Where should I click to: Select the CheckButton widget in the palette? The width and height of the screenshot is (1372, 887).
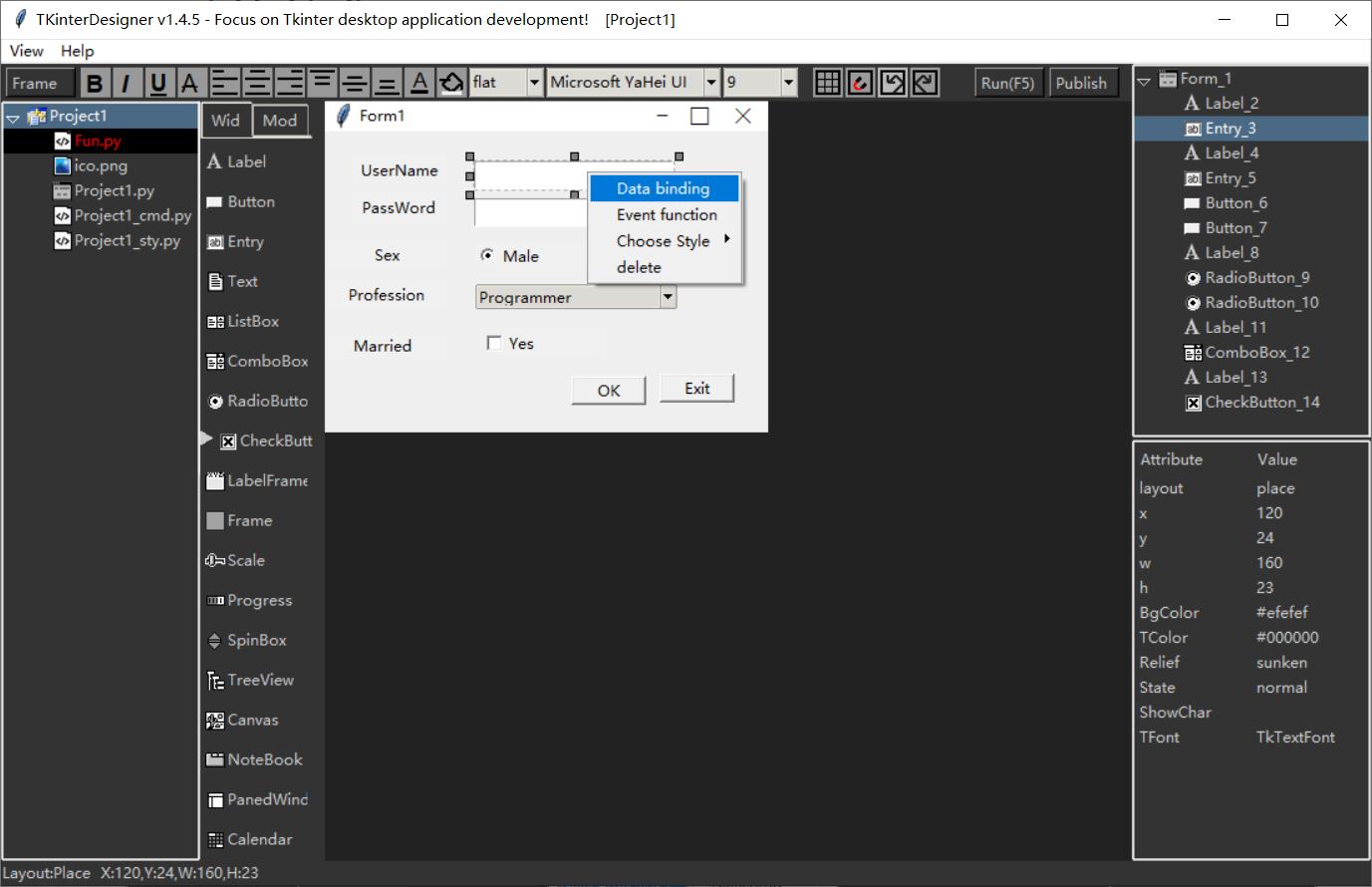click(265, 441)
